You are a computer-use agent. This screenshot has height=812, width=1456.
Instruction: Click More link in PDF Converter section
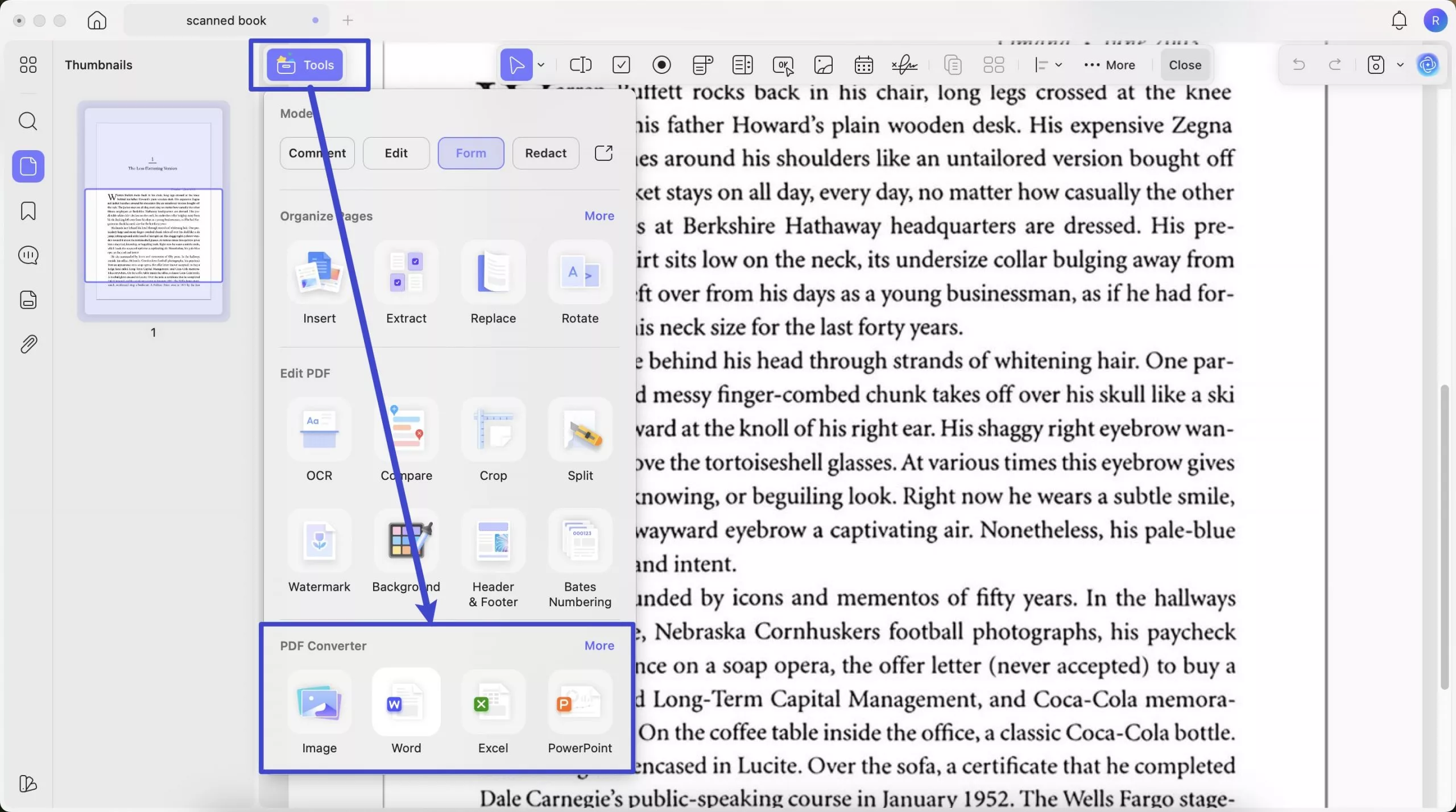pyautogui.click(x=599, y=645)
